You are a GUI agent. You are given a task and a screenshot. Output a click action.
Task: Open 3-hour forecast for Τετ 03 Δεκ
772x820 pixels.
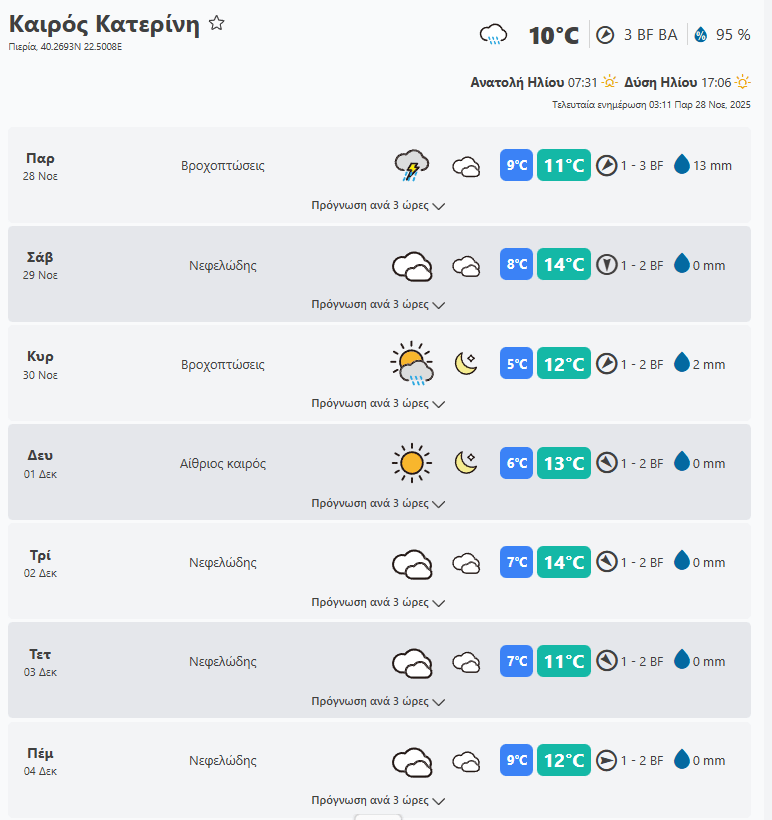point(378,701)
